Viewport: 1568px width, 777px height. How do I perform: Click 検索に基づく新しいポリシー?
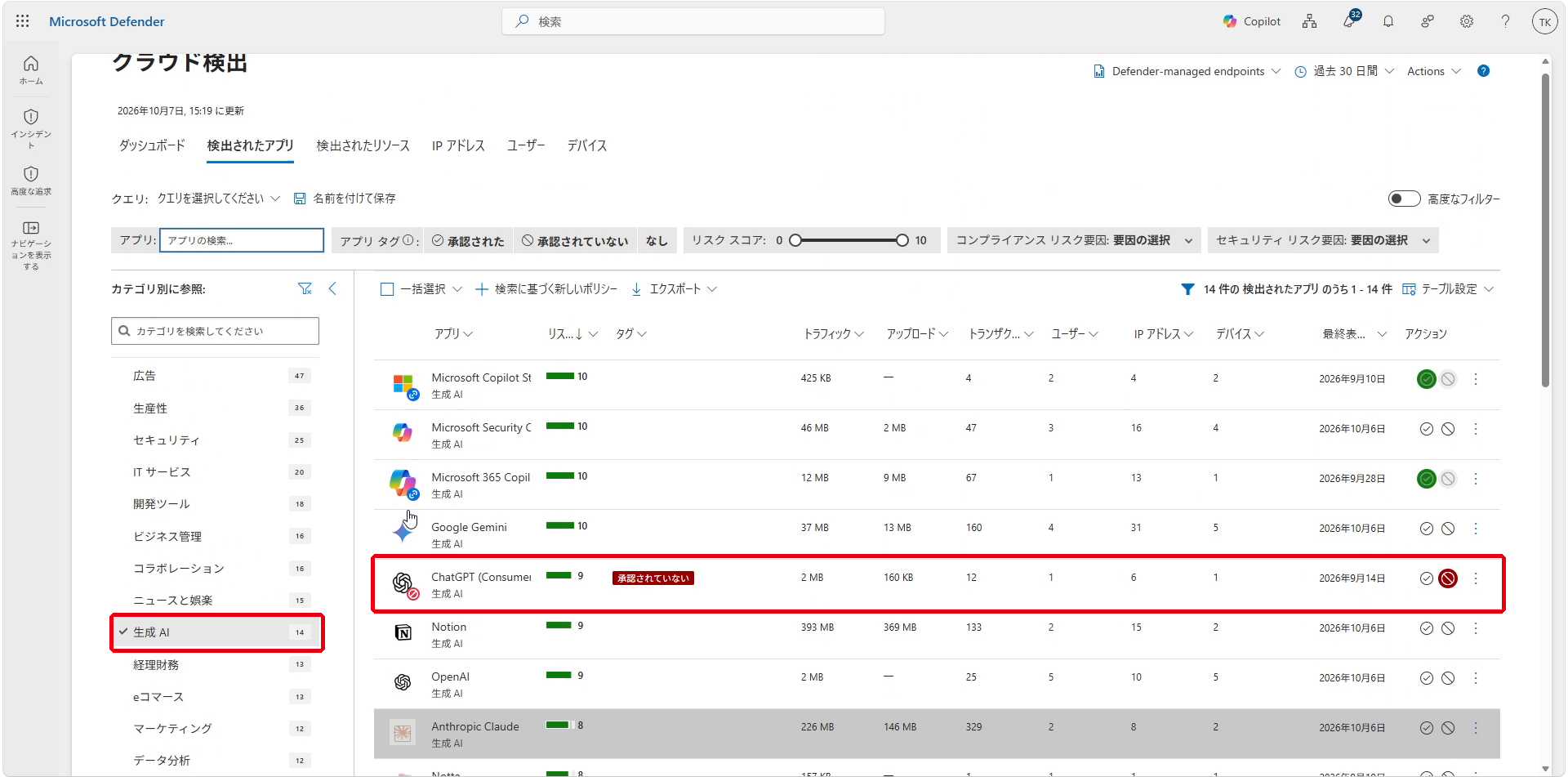click(546, 289)
